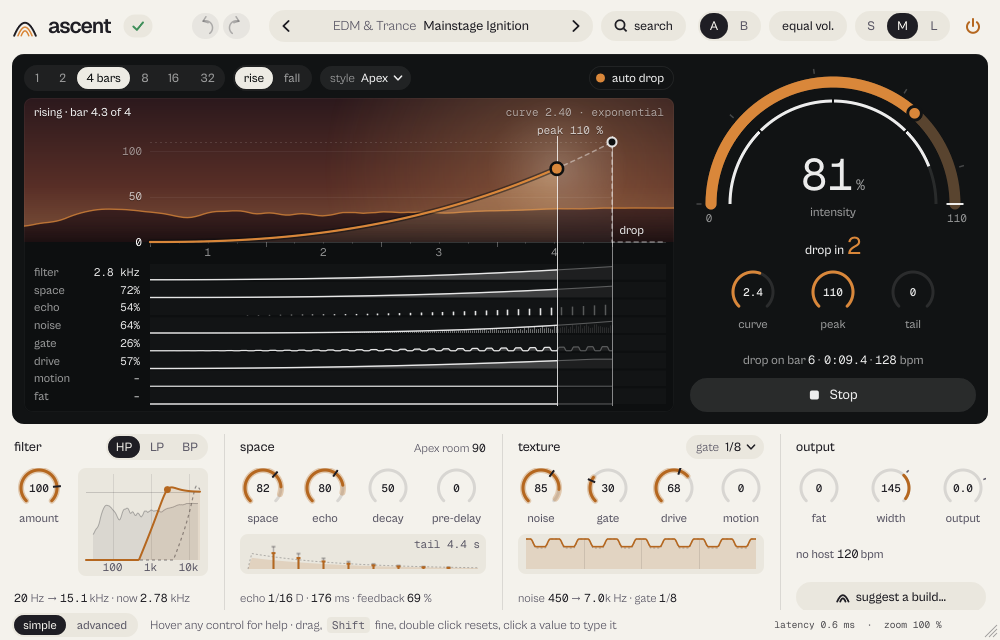Click the peak 110 knob
The height and width of the screenshot is (640, 1000).
(x=832, y=292)
